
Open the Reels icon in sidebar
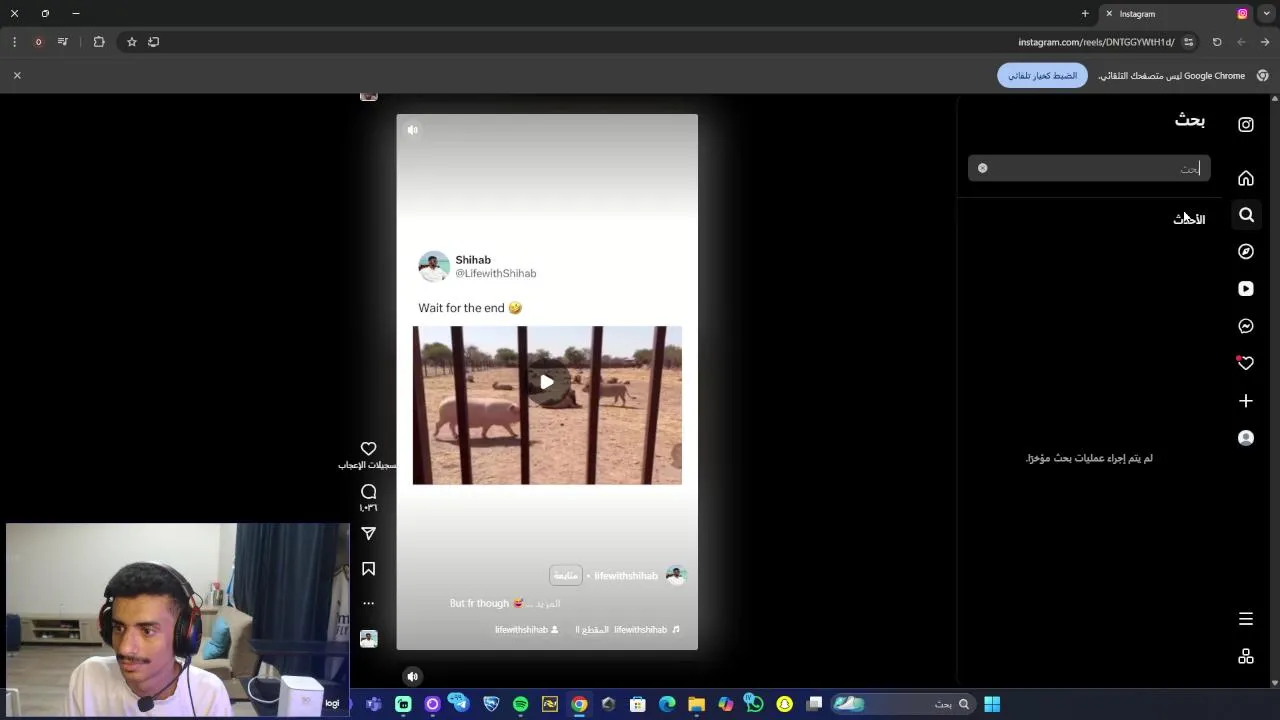[x=1246, y=289]
